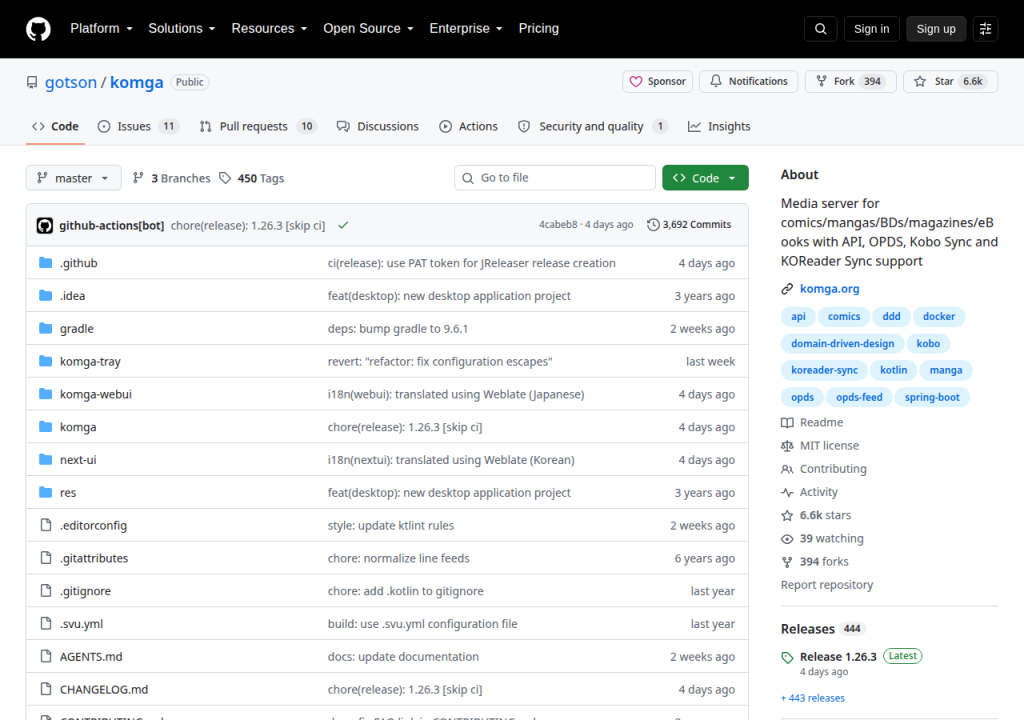Viewport: 1024px width, 720px height.
Task: Click the docker topic tag
Action: pyautogui.click(x=938, y=316)
